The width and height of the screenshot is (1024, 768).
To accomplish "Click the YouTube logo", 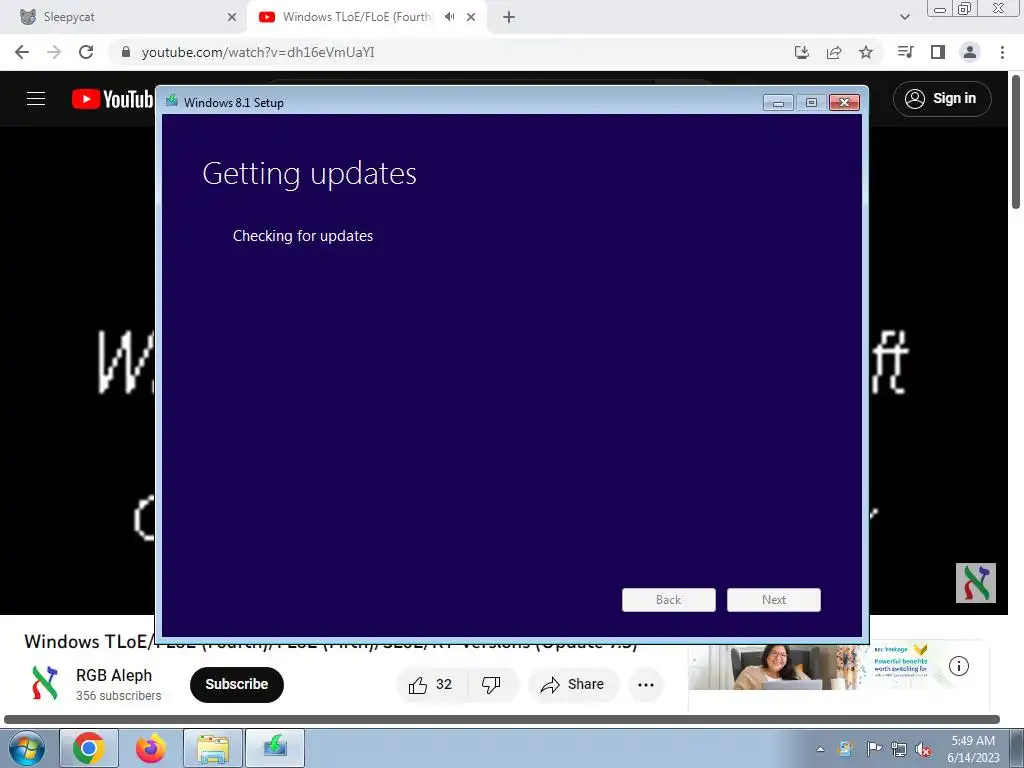I will coord(112,99).
